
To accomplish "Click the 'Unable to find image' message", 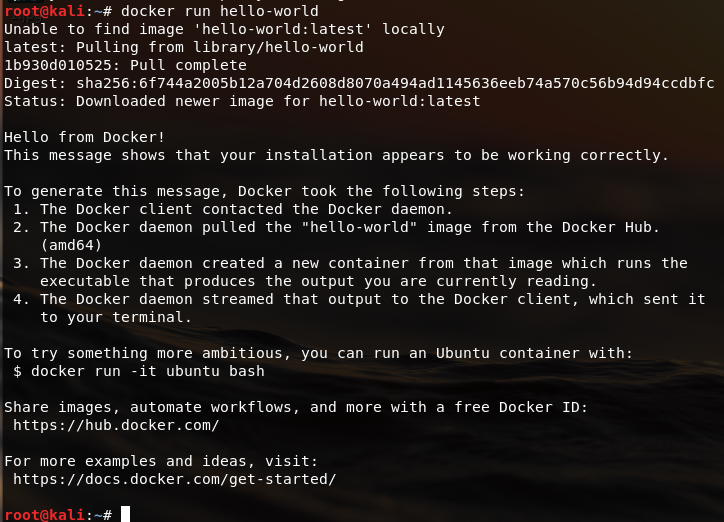I will click(x=224, y=29).
